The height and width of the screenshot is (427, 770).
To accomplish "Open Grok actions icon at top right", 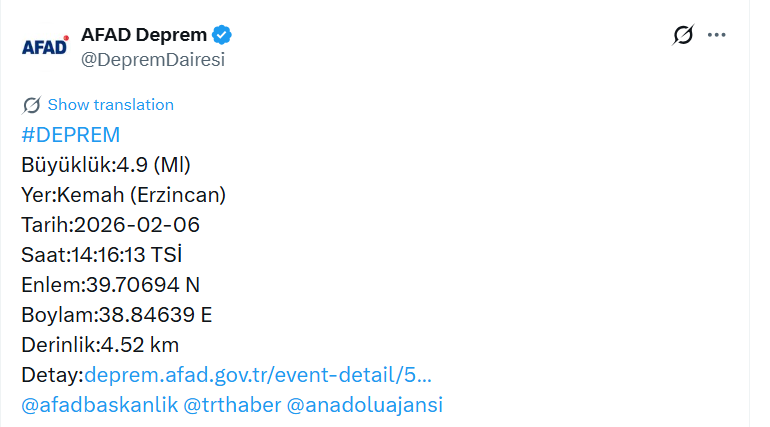I will pyautogui.click(x=682, y=35).
